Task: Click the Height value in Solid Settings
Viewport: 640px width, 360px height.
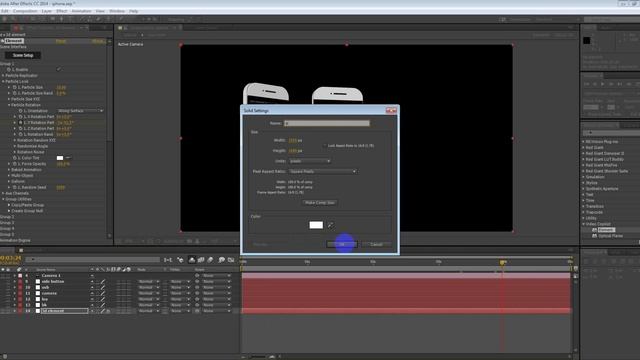Action: click(x=293, y=151)
